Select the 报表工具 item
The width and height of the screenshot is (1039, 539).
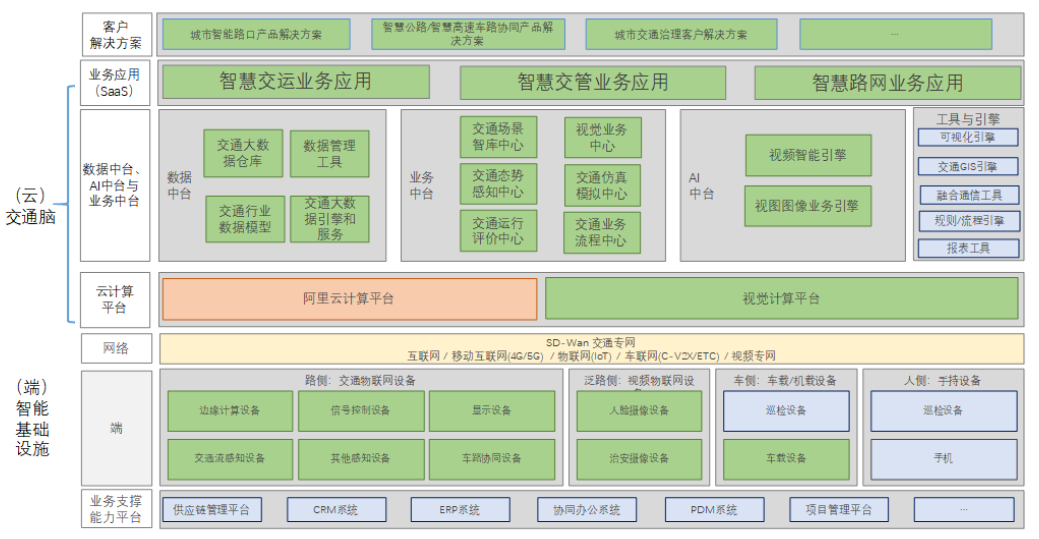[x=968, y=248]
